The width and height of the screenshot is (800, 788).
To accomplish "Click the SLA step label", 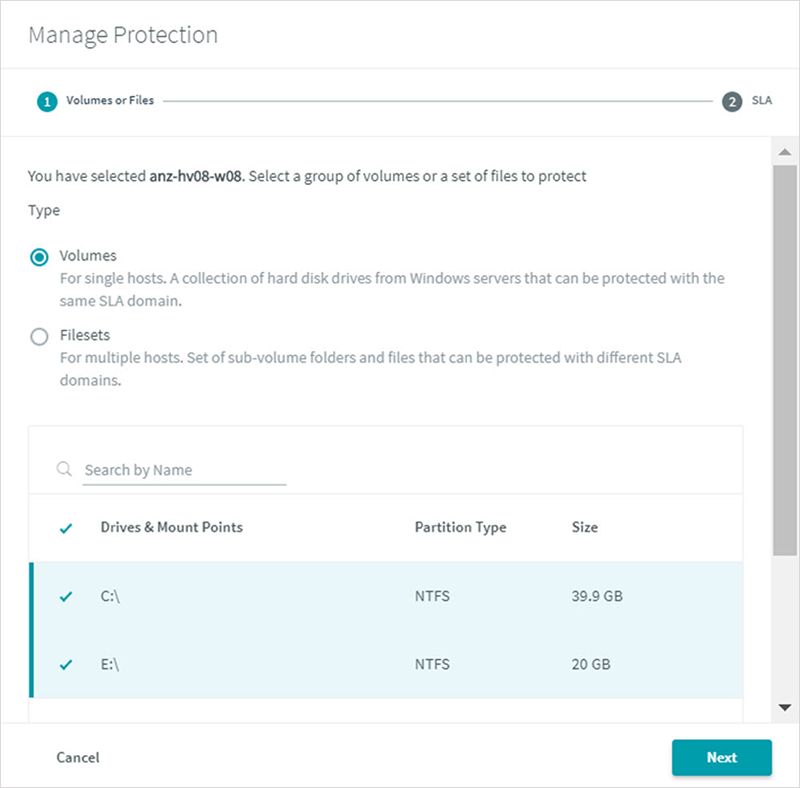I will coord(761,100).
